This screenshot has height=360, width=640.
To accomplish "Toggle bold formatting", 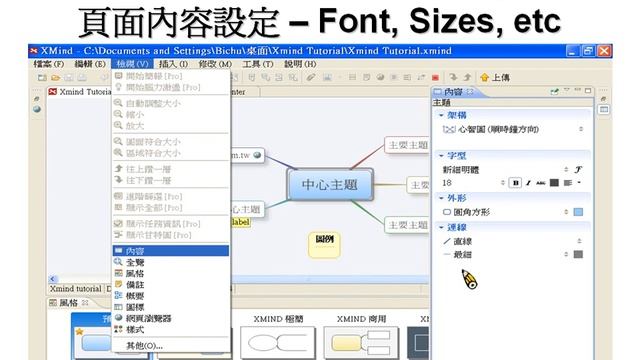I will pyautogui.click(x=516, y=183).
